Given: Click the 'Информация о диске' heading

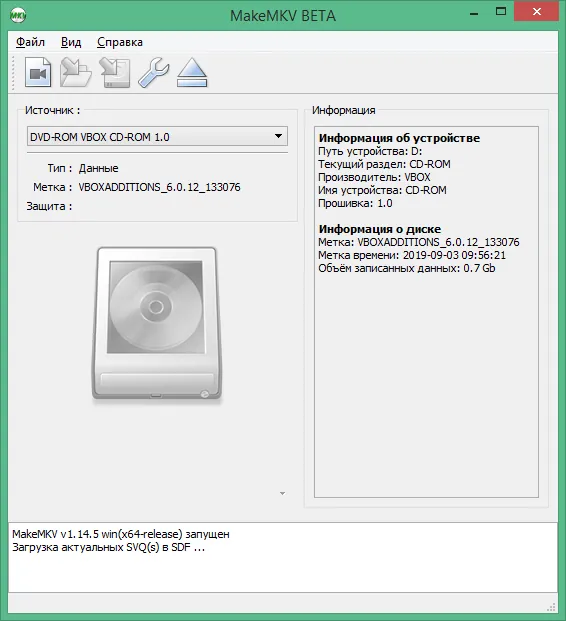Looking at the screenshot, I should pyautogui.click(x=380, y=229).
